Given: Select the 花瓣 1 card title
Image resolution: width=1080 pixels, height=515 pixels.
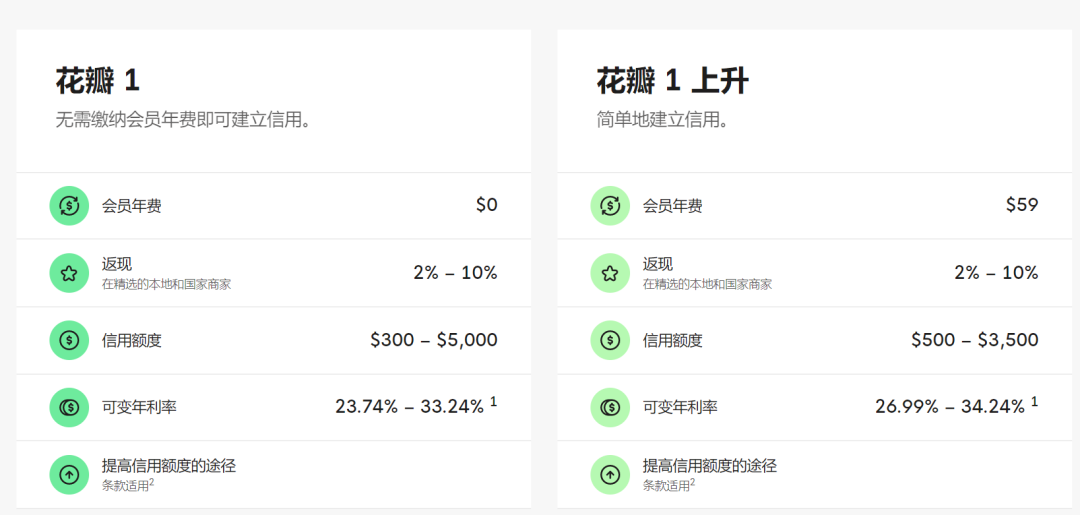Looking at the screenshot, I should tap(98, 81).
